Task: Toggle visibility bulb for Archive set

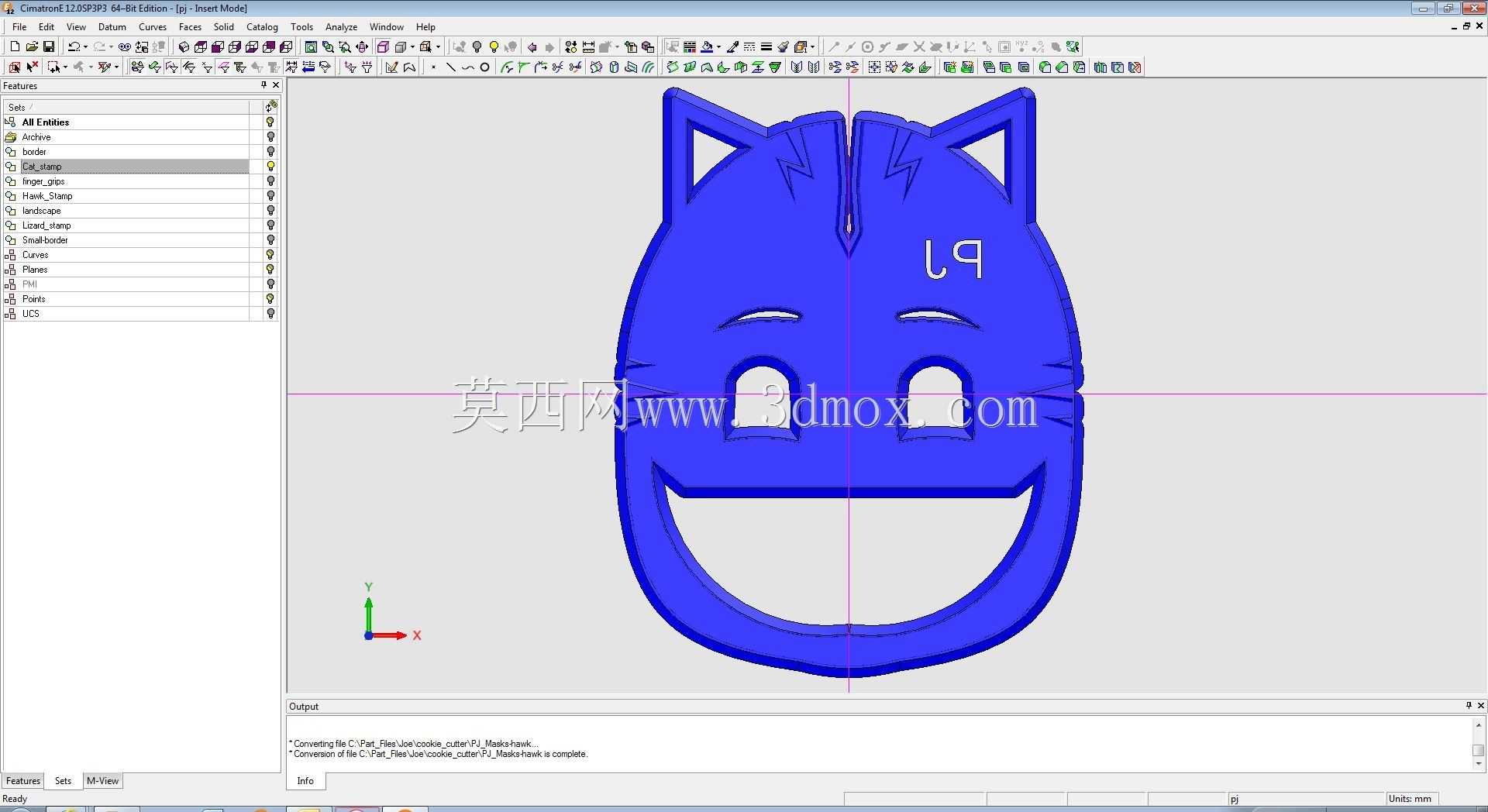Action: (x=270, y=137)
